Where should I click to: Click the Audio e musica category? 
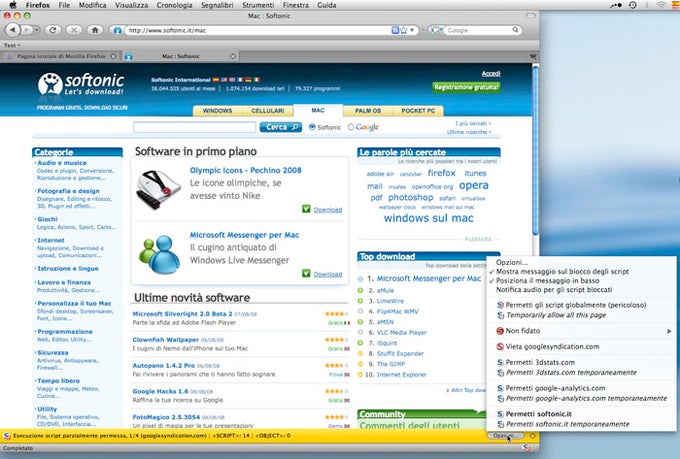pos(62,163)
